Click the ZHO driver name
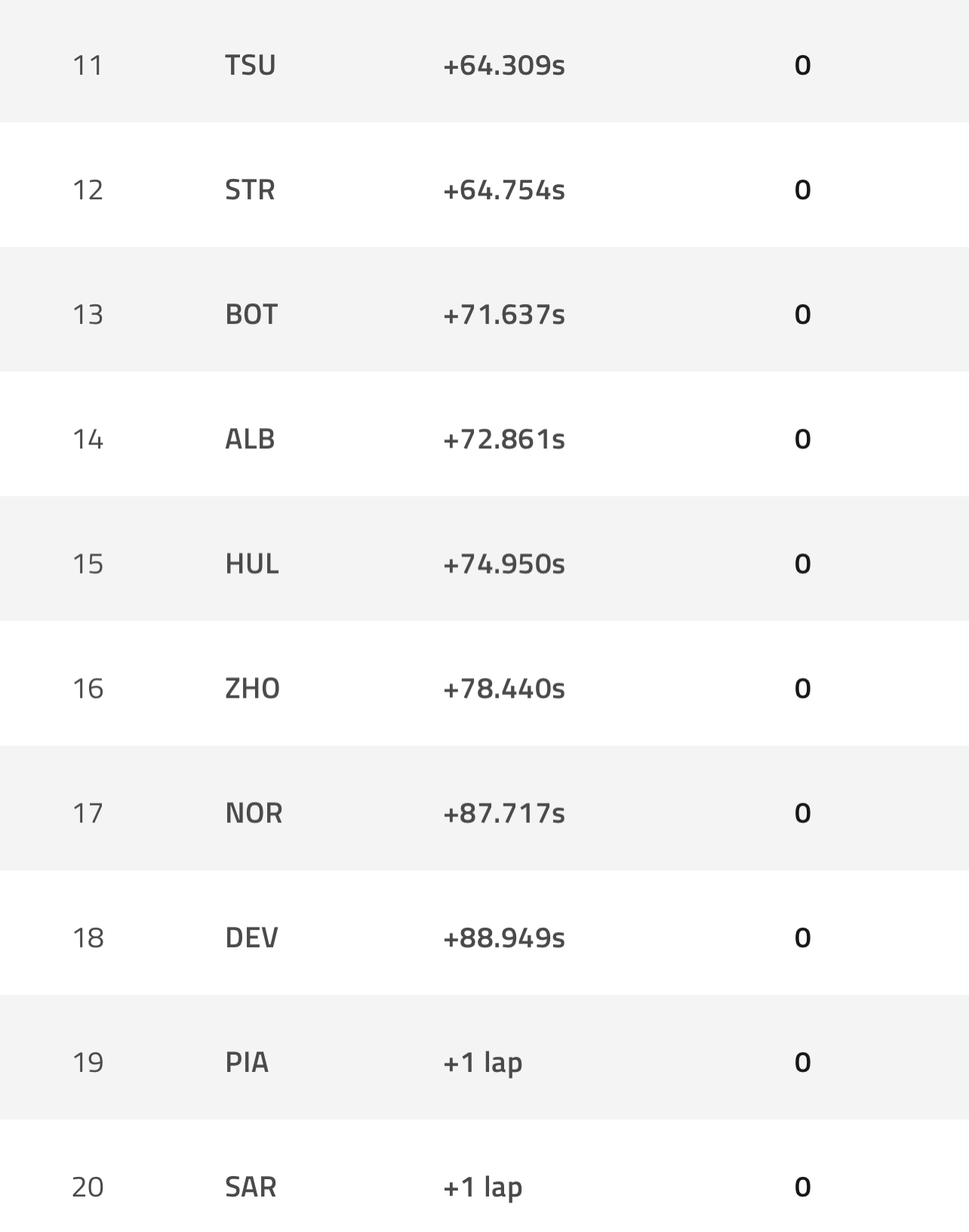Image resolution: width=969 pixels, height=1232 pixels. tap(252, 688)
